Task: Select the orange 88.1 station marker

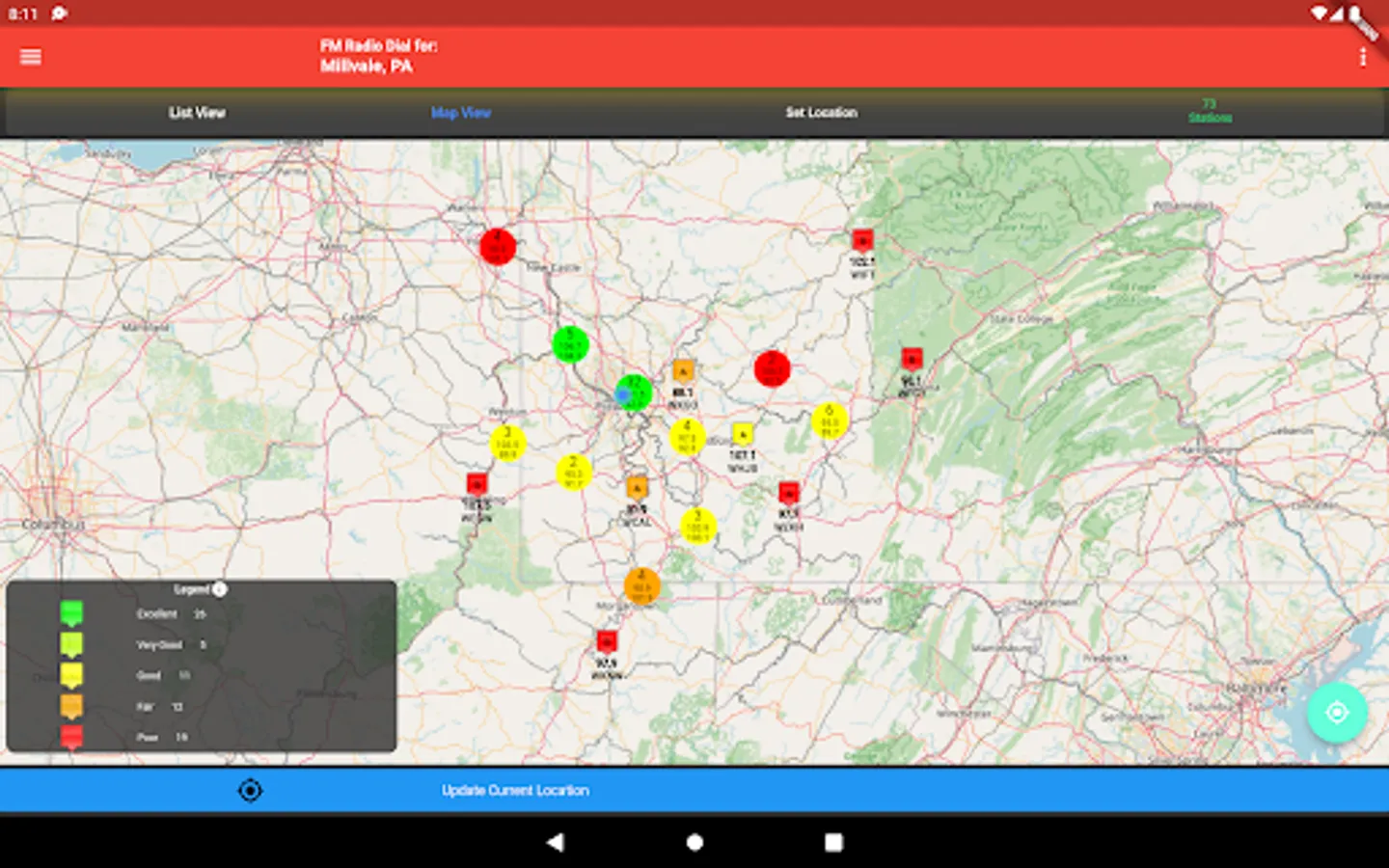Action: pos(683,372)
